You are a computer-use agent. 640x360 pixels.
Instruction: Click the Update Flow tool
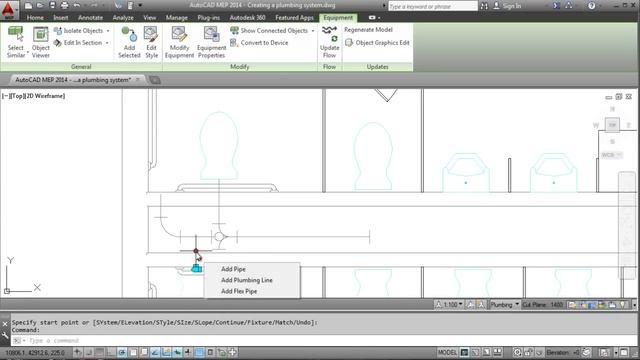click(x=329, y=42)
